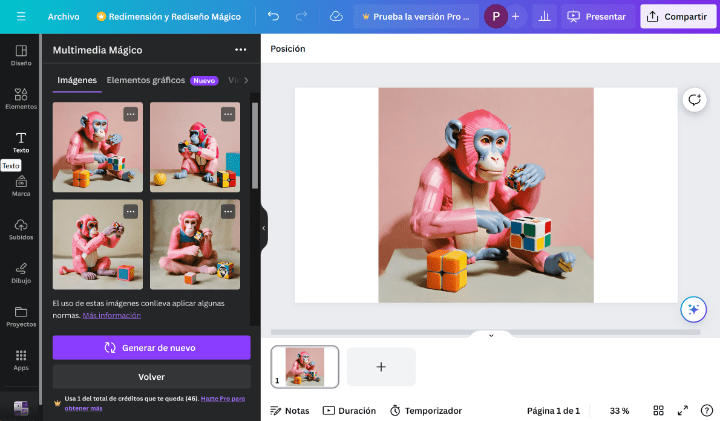Check cloud save status icon
Viewport: 720px width, 421px height.
pos(337,17)
